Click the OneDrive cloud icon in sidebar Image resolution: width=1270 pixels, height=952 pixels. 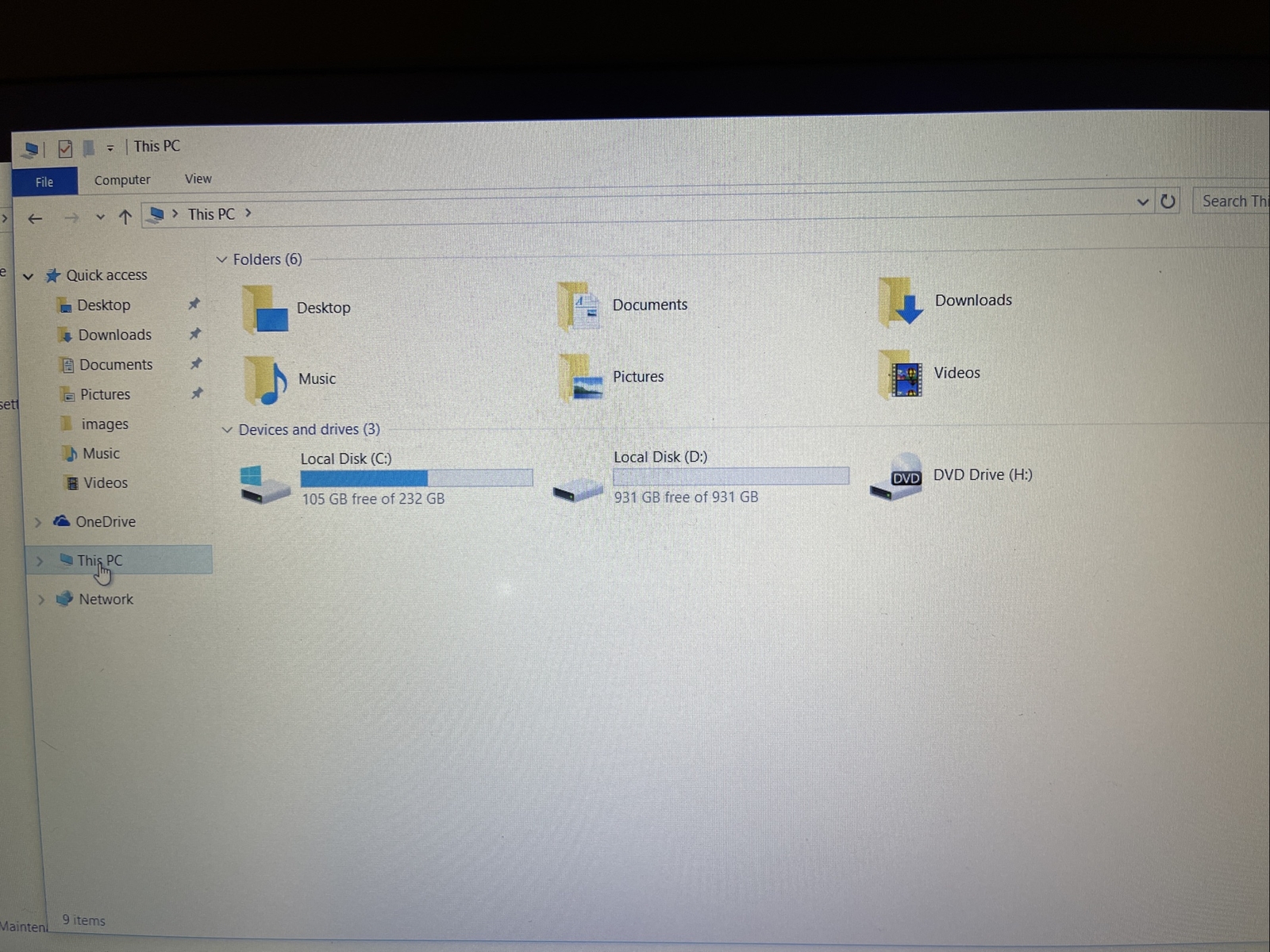click(x=61, y=521)
